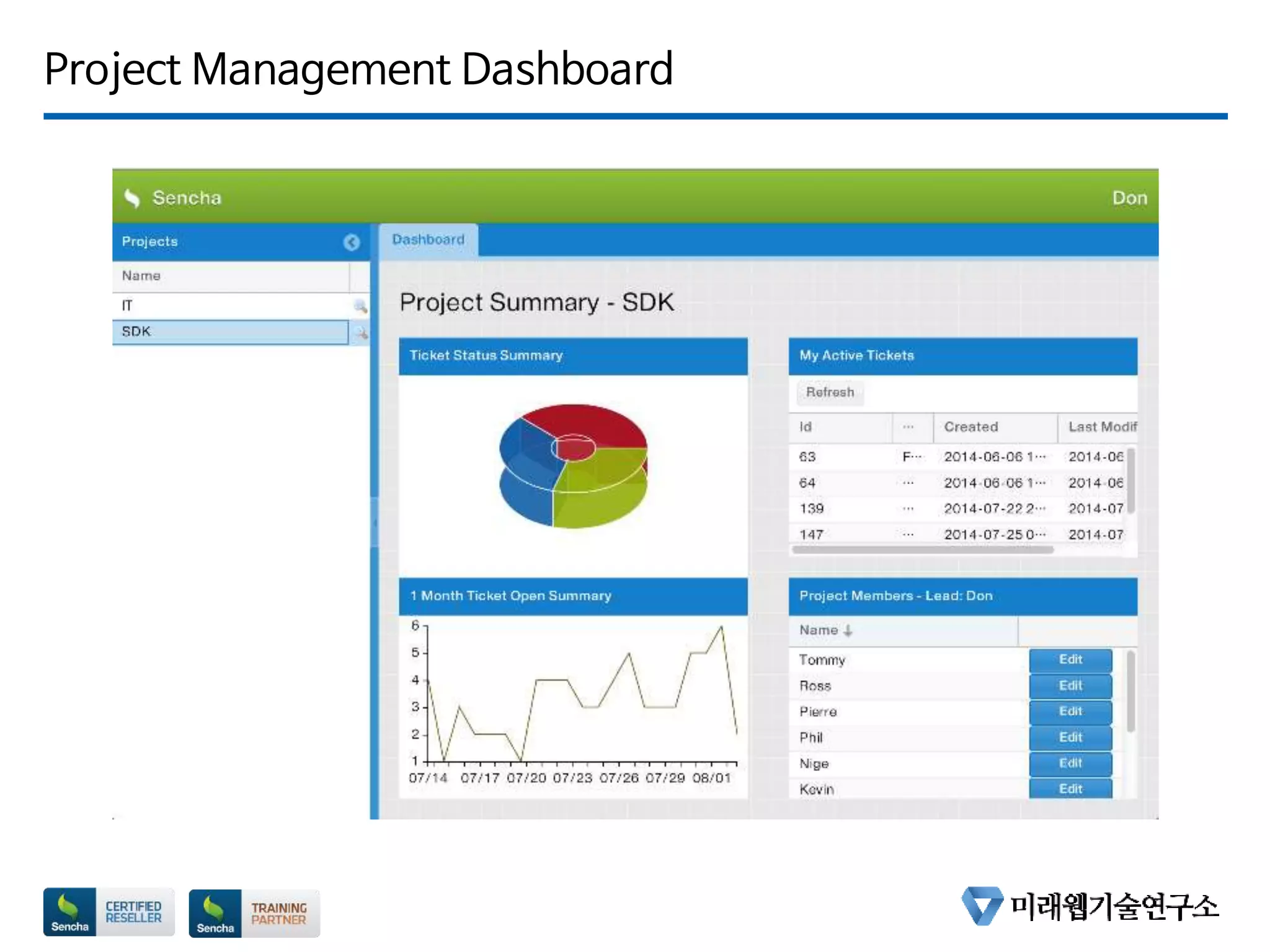Select member name Pierre
Image resolution: width=1270 pixels, height=952 pixels.
pos(818,712)
